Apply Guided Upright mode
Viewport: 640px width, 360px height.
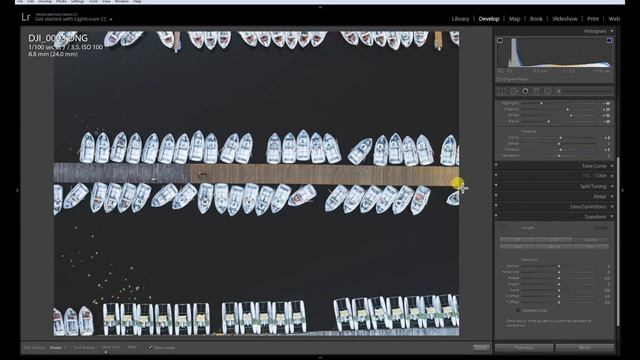tap(590, 240)
